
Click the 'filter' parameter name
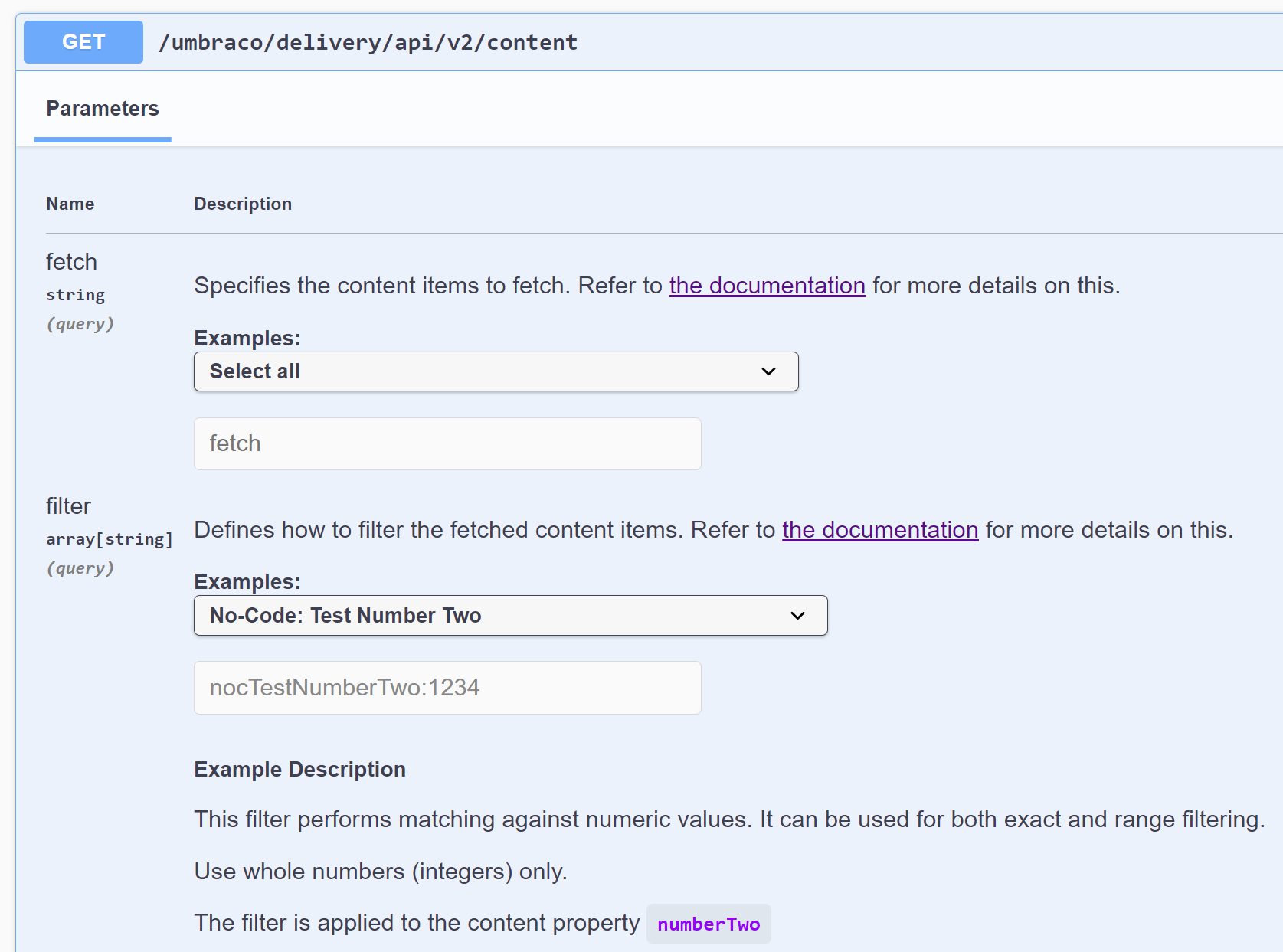tap(68, 506)
